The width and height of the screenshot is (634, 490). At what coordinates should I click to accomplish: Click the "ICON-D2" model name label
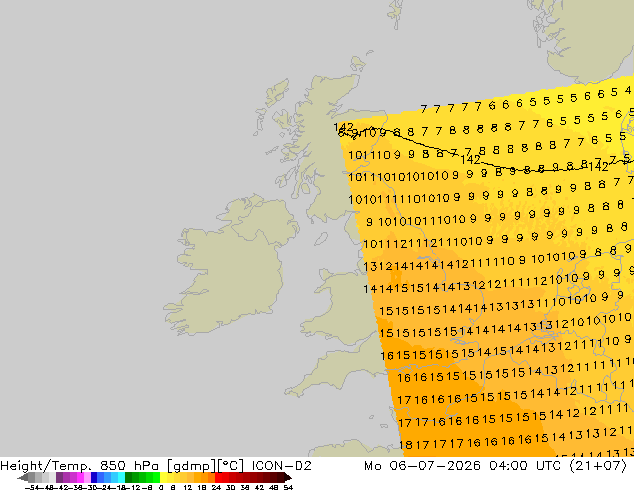tap(281, 466)
